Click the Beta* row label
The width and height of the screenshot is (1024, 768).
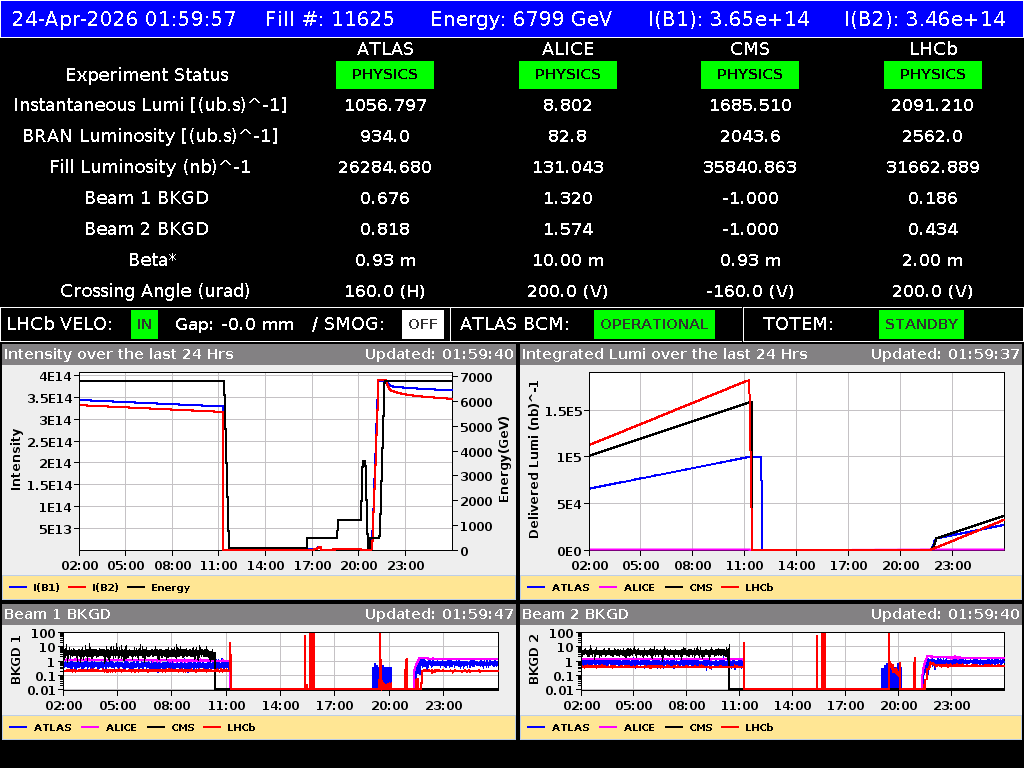tap(153, 260)
